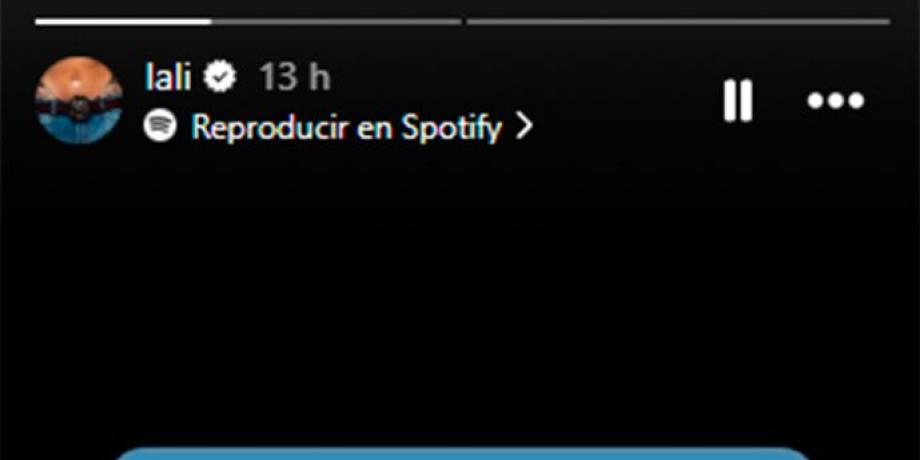Screen dimensions: 920x460
Task: Click the filled white part of progress bar
Action: (x=123, y=22)
